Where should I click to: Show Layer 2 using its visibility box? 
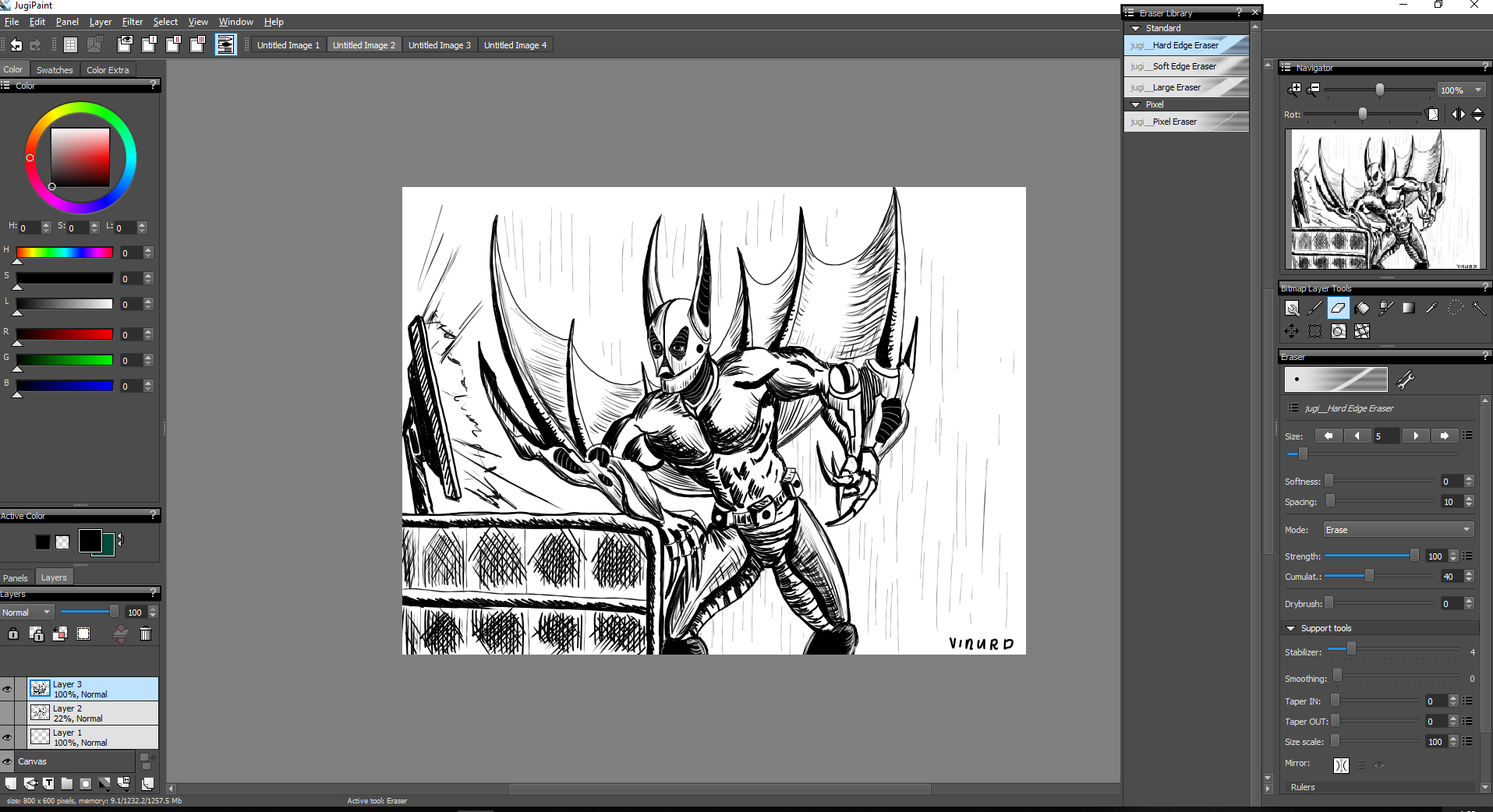click(x=7, y=713)
